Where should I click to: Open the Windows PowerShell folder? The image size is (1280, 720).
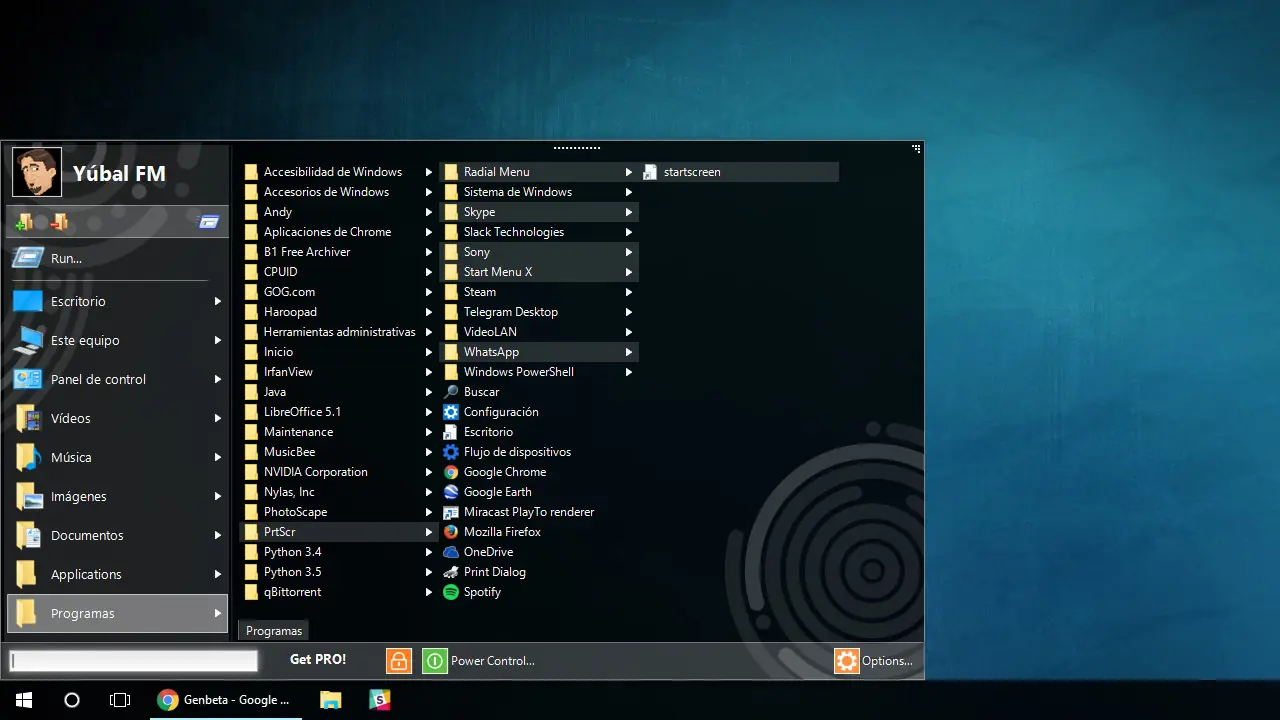(x=539, y=372)
